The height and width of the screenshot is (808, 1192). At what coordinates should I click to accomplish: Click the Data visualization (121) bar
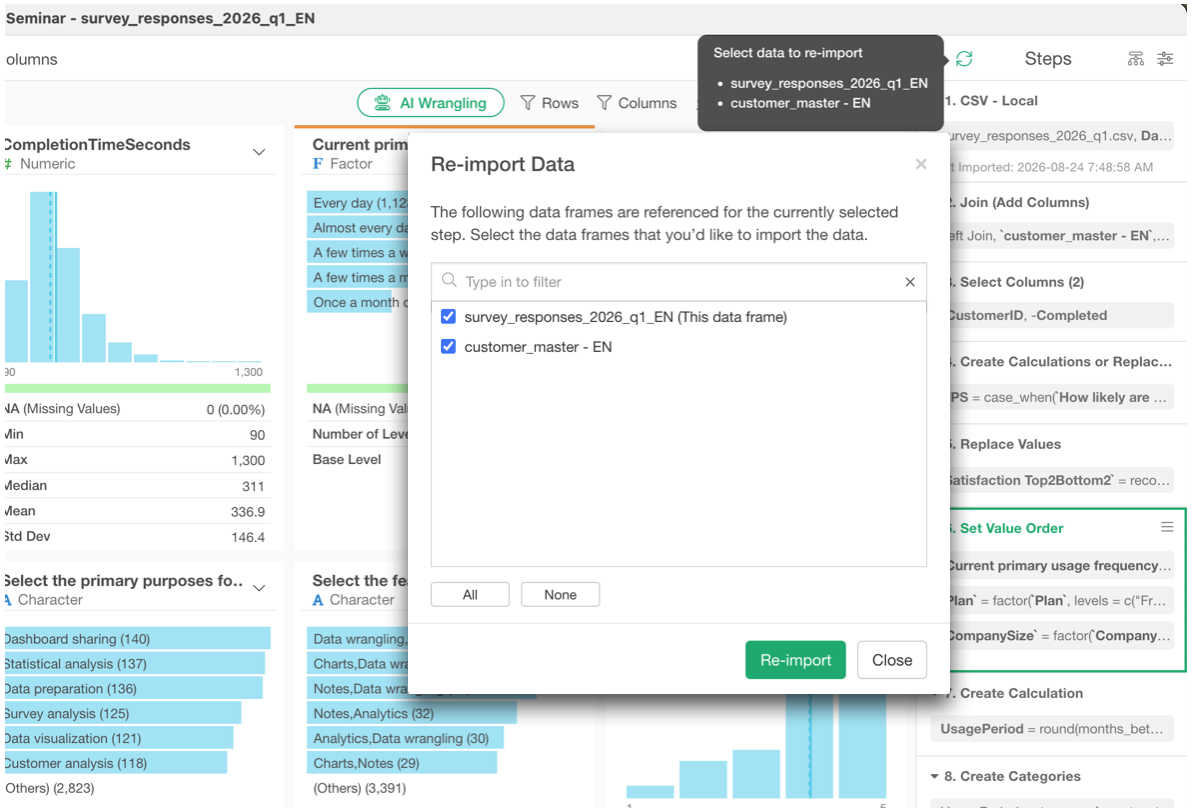pyautogui.click(x=119, y=738)
